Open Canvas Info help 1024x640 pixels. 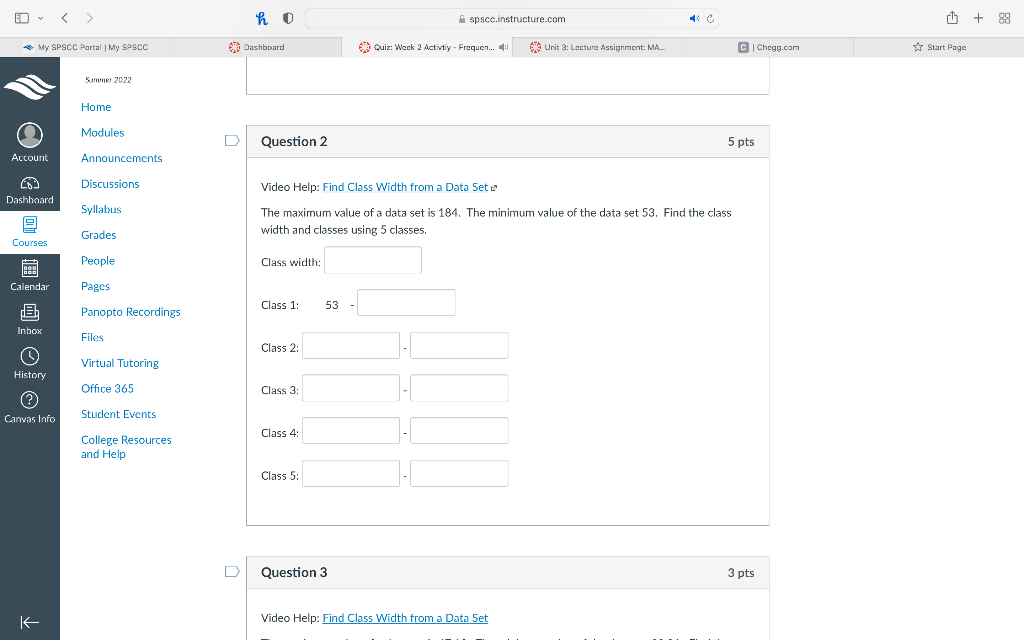tap(30, 408)
